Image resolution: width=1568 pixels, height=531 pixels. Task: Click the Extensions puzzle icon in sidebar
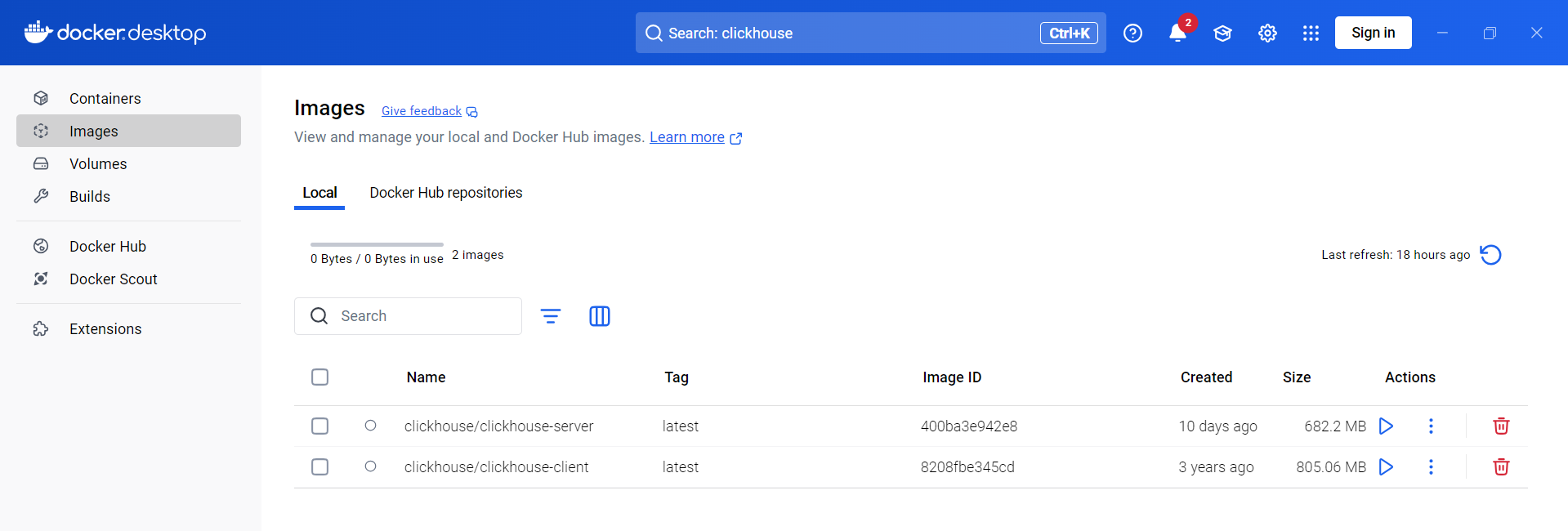[41, 328]
